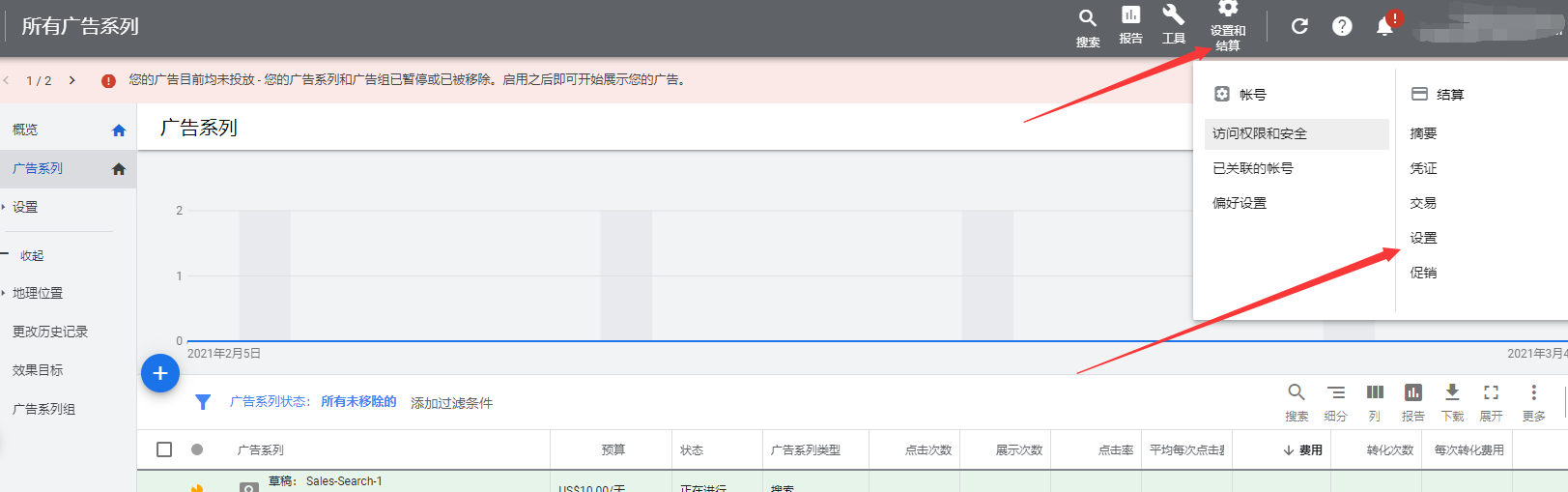Viewport: 1568px width, 492px height.
Task: Expand the 设置 item in left sidebar
Action: (x=25, y=207)
